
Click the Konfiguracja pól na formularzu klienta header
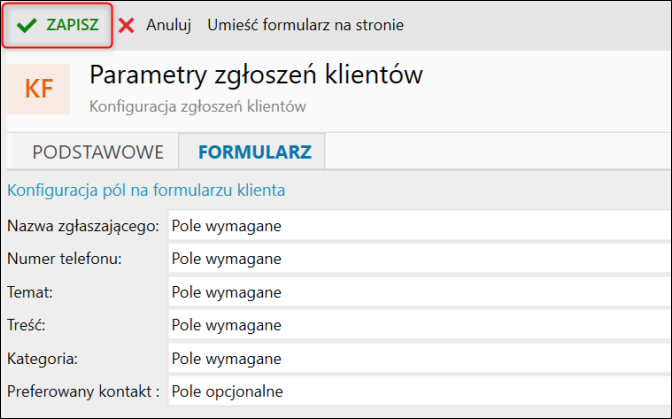(146, 189)
